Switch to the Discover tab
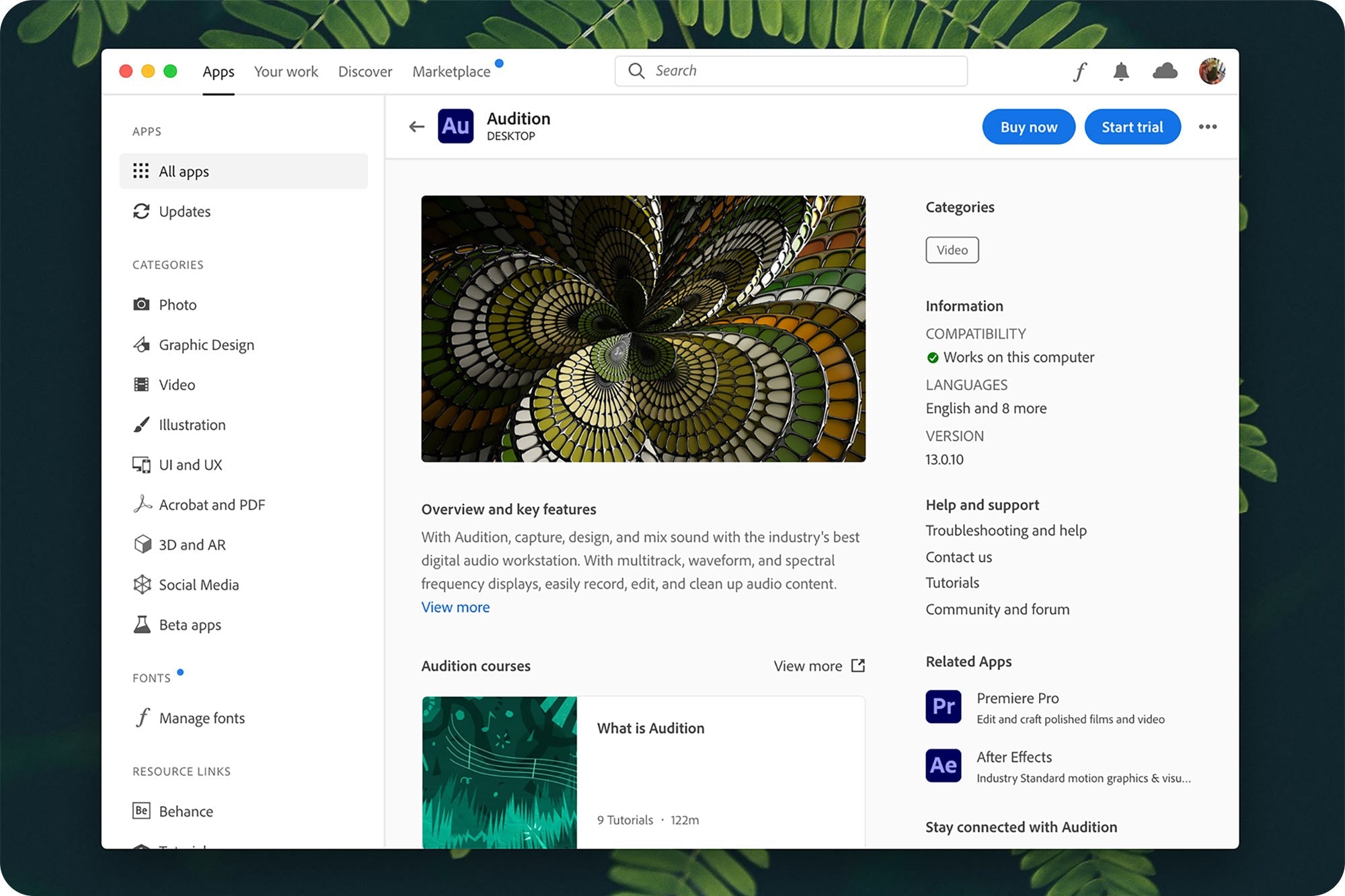 point(364,71)
